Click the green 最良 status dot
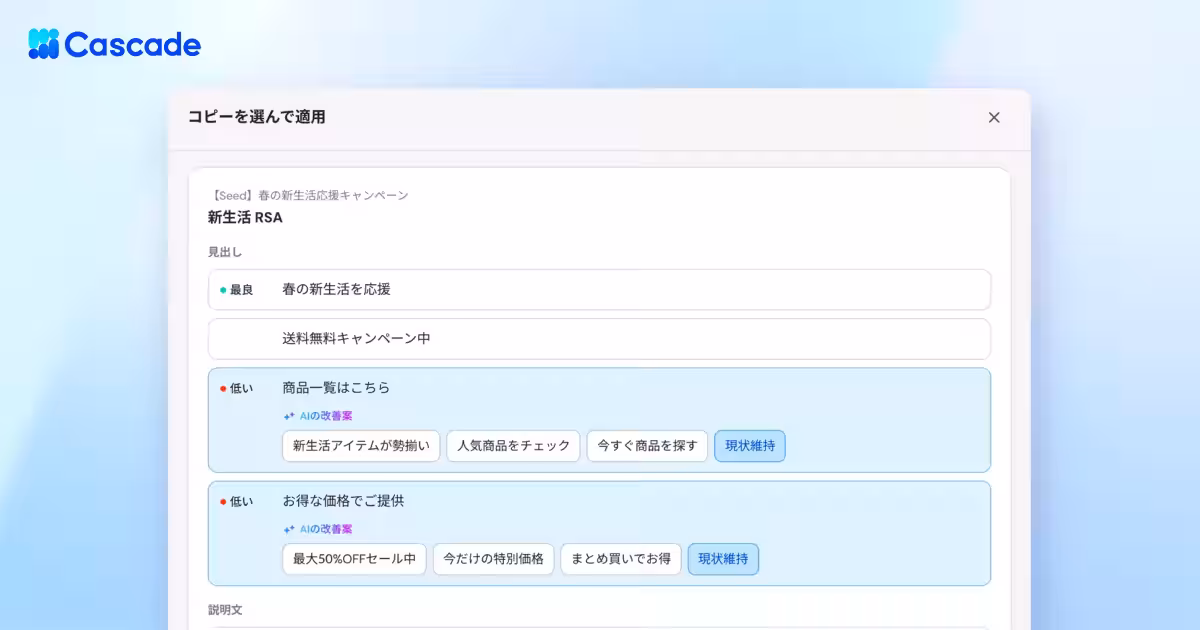This screenshot has width=1200, height=630. 223,290
